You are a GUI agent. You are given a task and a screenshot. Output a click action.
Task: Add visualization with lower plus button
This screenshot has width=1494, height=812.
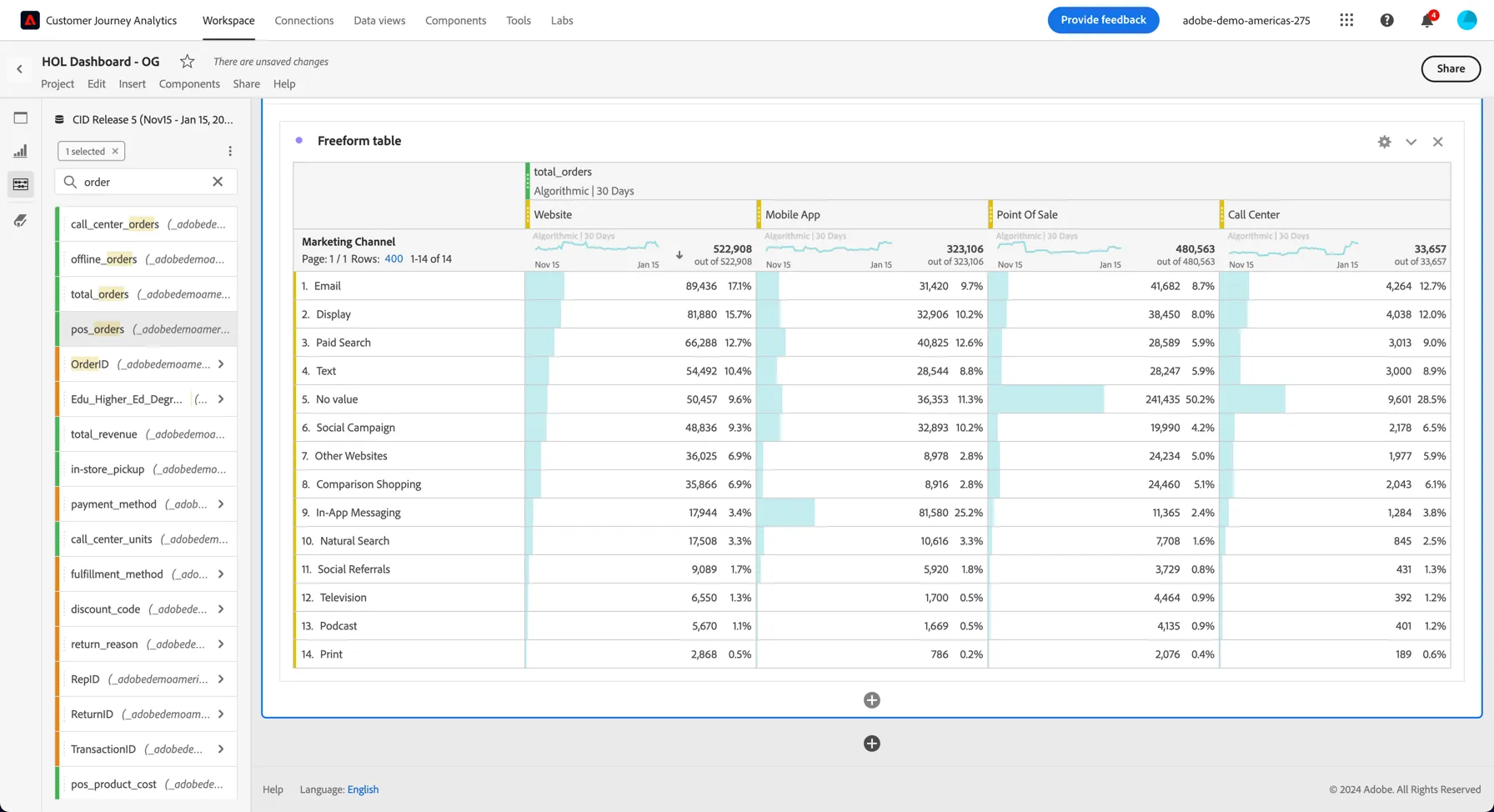tap(872, 744)
